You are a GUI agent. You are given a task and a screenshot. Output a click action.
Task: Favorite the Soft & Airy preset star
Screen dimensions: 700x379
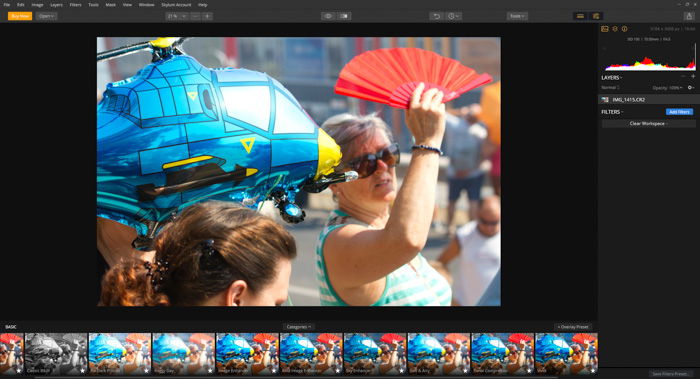pos(465,370)
